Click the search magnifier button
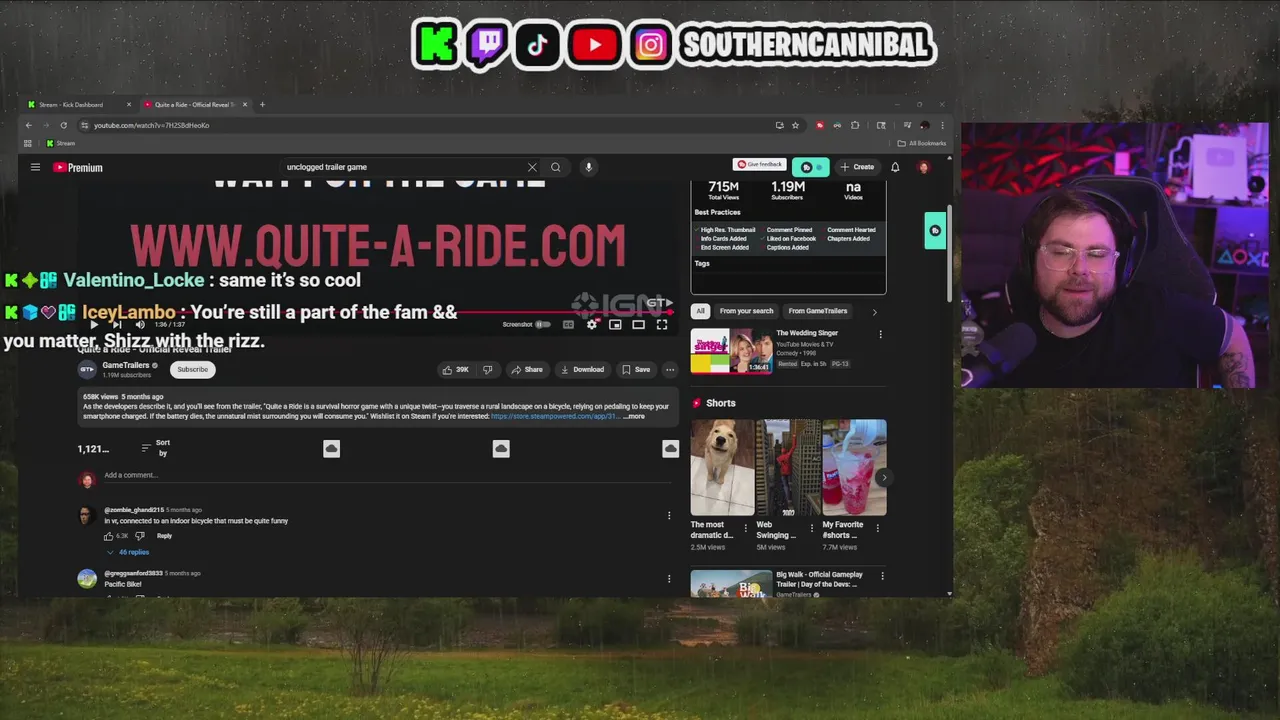The image size is (1280, 720). tap(556, 167)
